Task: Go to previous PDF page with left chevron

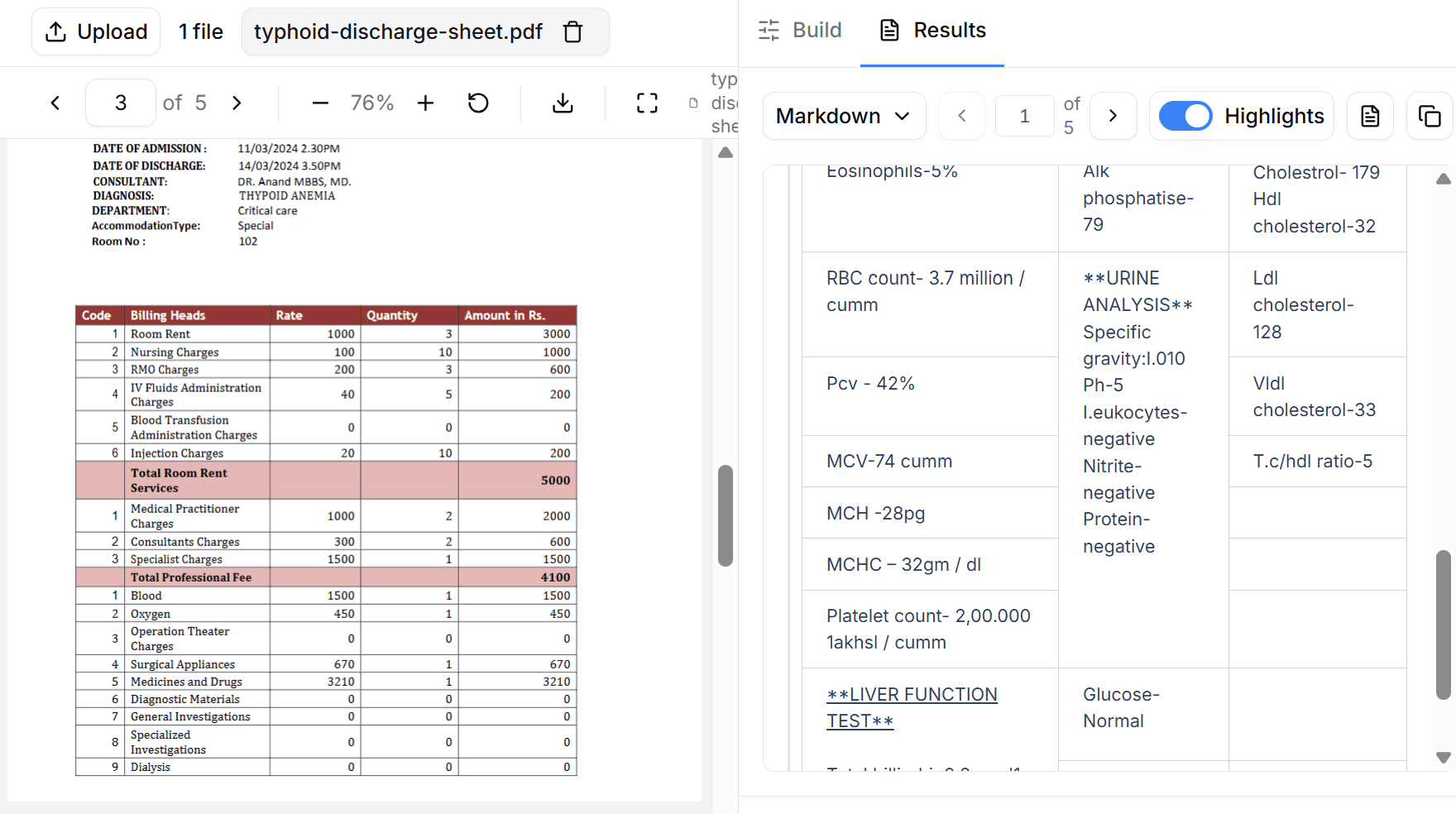Action: 55,103
